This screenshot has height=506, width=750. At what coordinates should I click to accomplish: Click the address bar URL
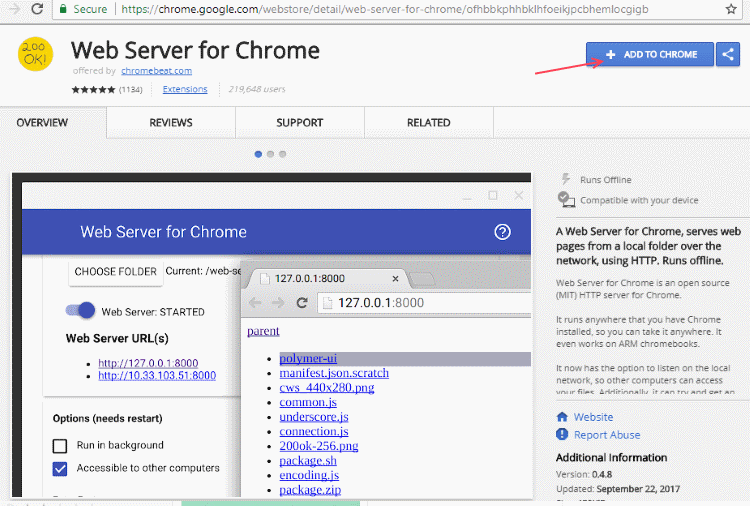click(385, 9)
